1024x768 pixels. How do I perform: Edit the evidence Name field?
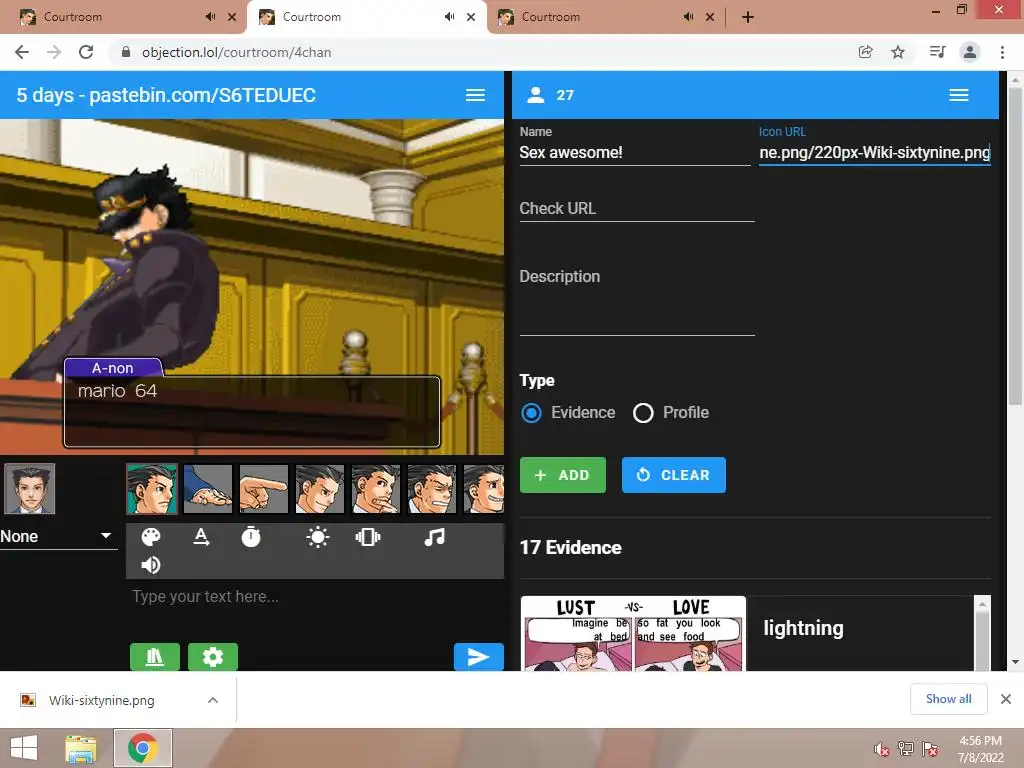tap(635, 152)
